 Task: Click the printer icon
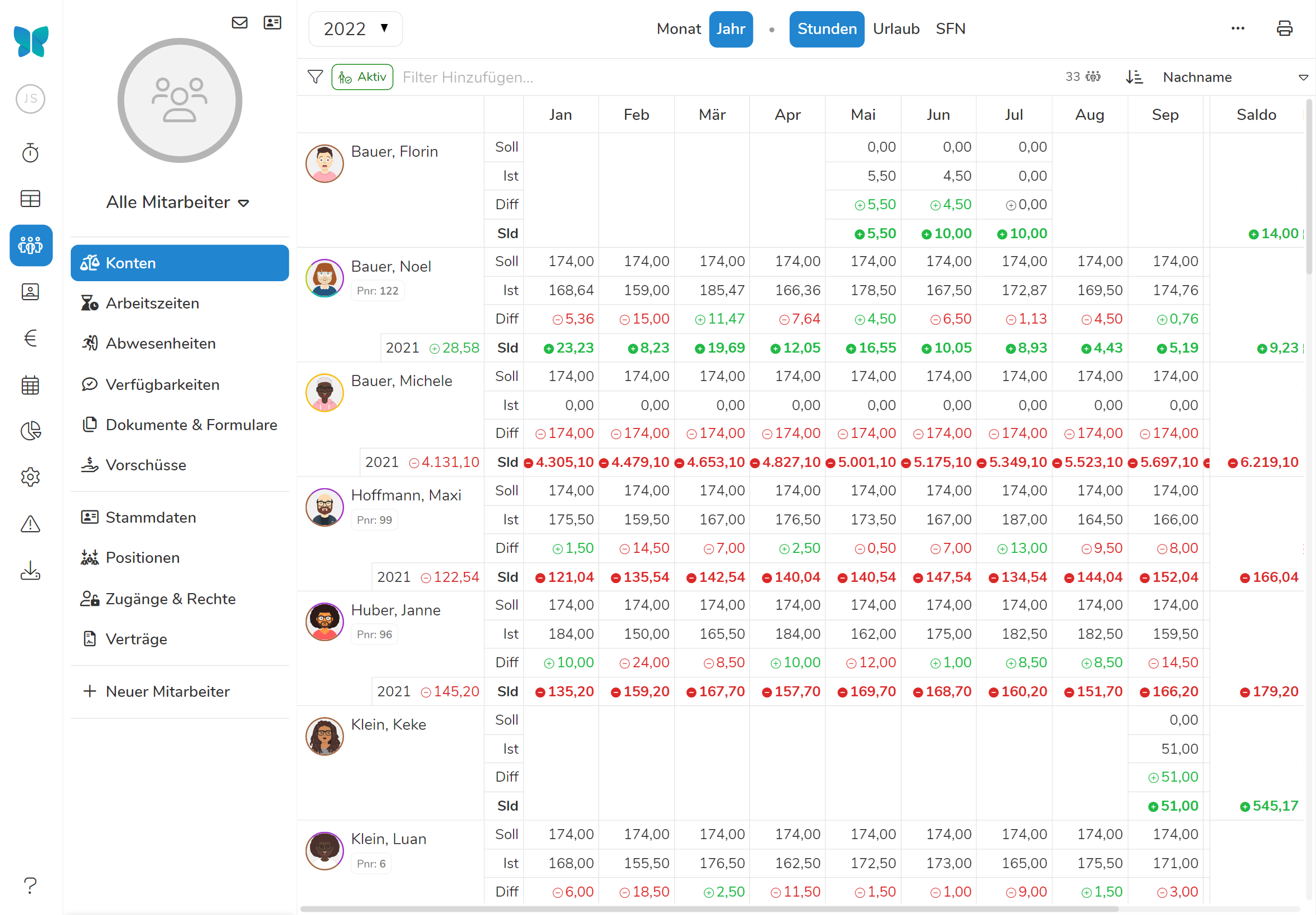click(x=1284, y=28)
